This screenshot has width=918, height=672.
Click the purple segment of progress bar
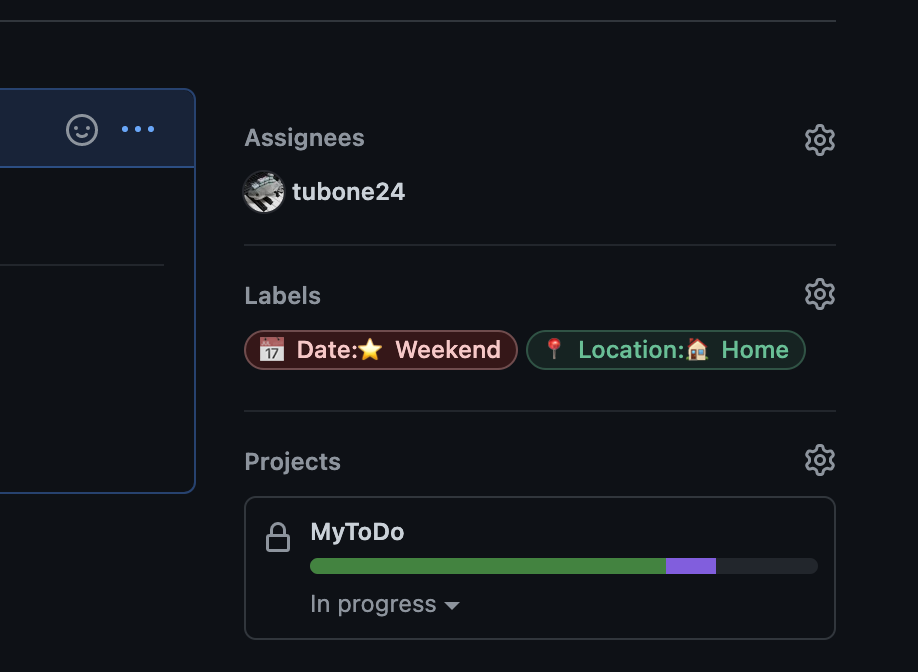click(690, 566)
